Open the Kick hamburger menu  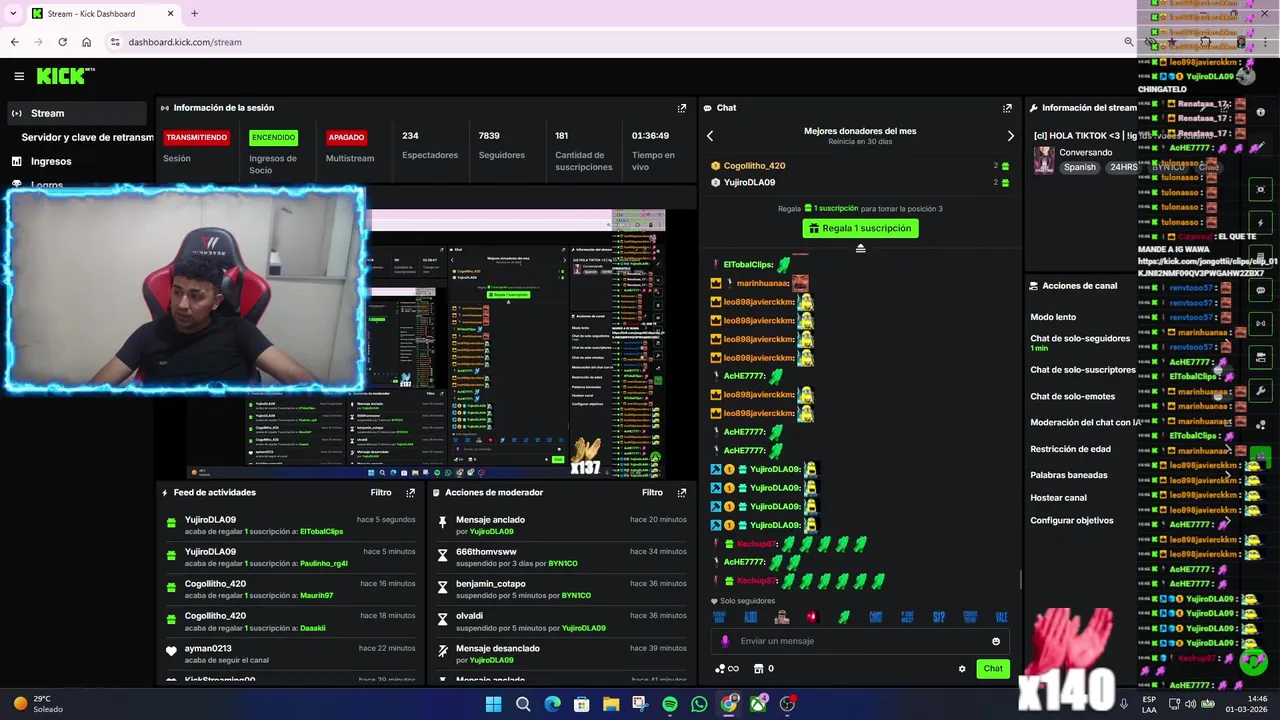pos(19,76)
